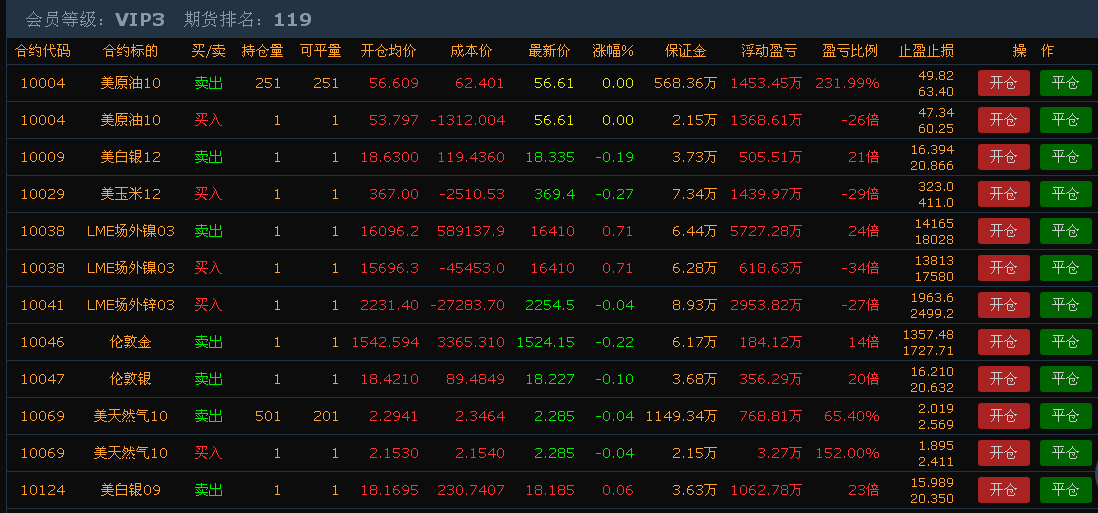This screenshot has width=1098, height=513.
Task: Click the margin value 1149.34万
Action: click(681, 416)
